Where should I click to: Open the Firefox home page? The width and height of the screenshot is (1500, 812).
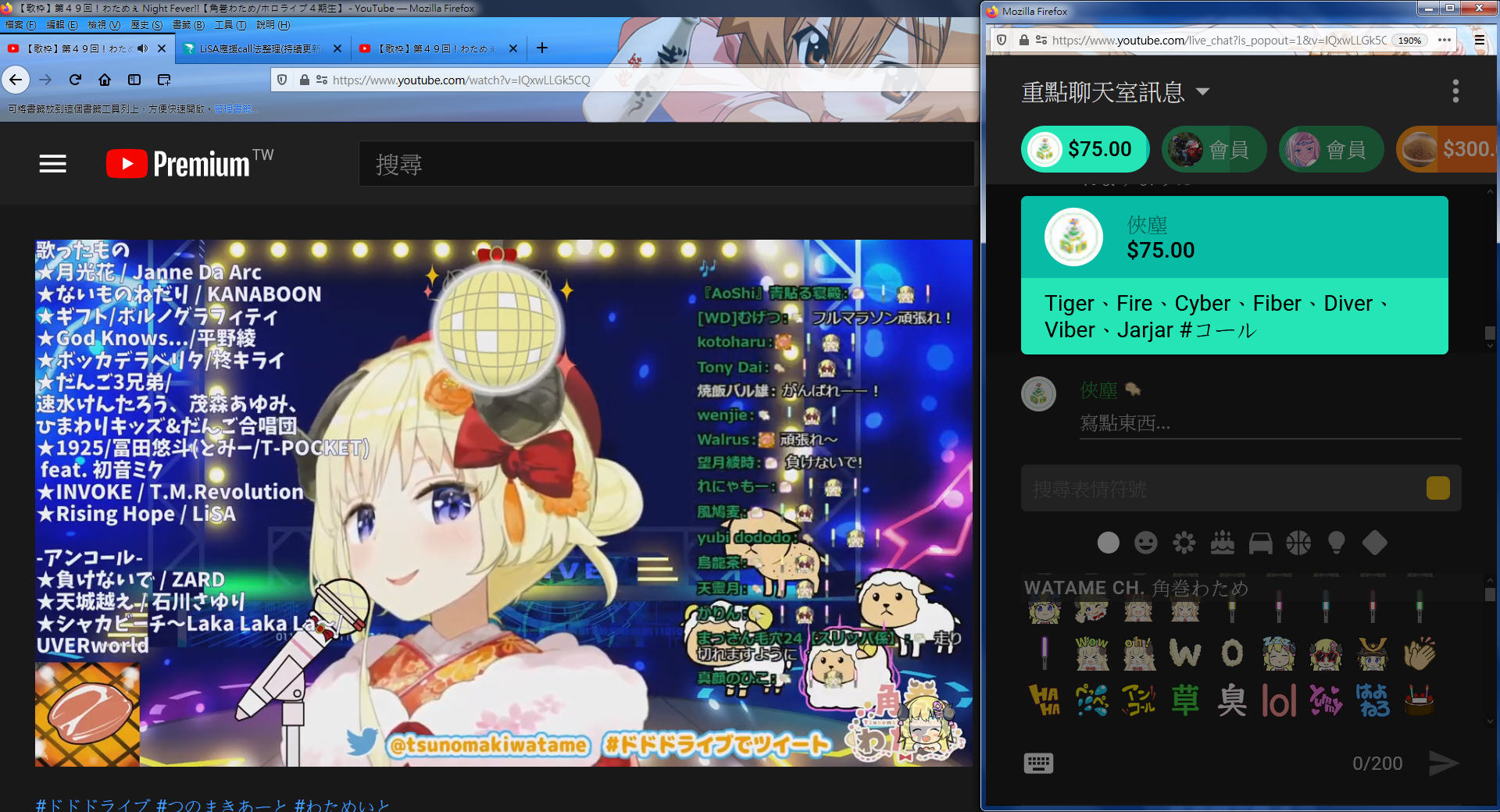tap(105, 80)
